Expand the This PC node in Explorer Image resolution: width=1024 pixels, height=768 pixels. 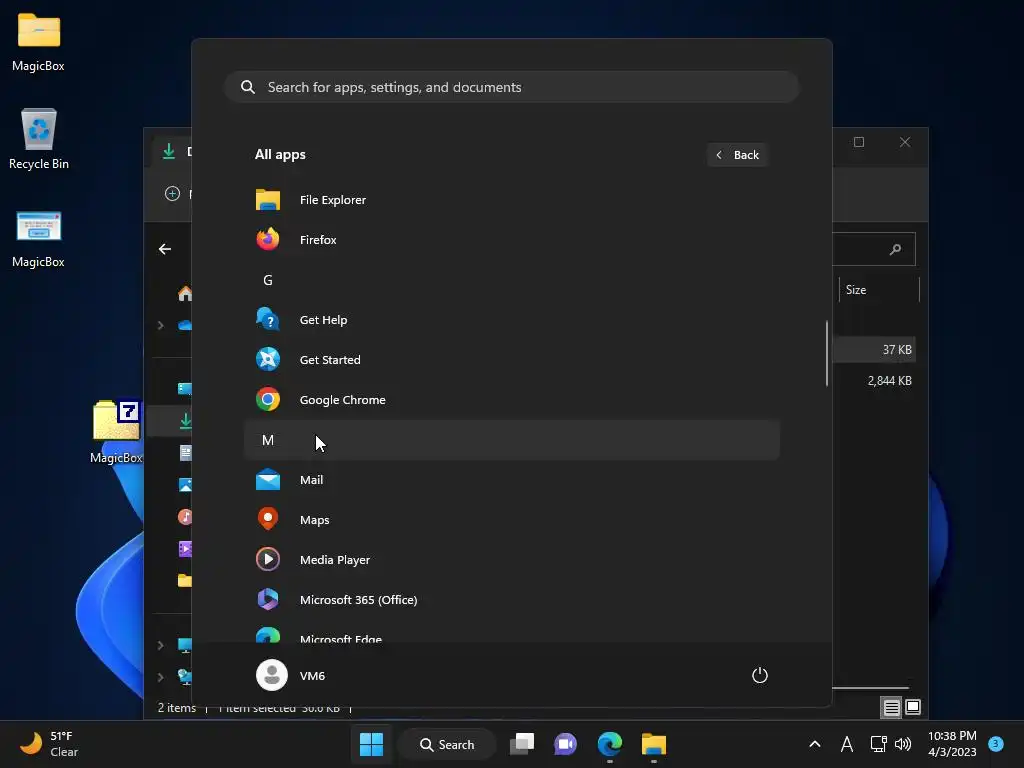pos(161,645)
